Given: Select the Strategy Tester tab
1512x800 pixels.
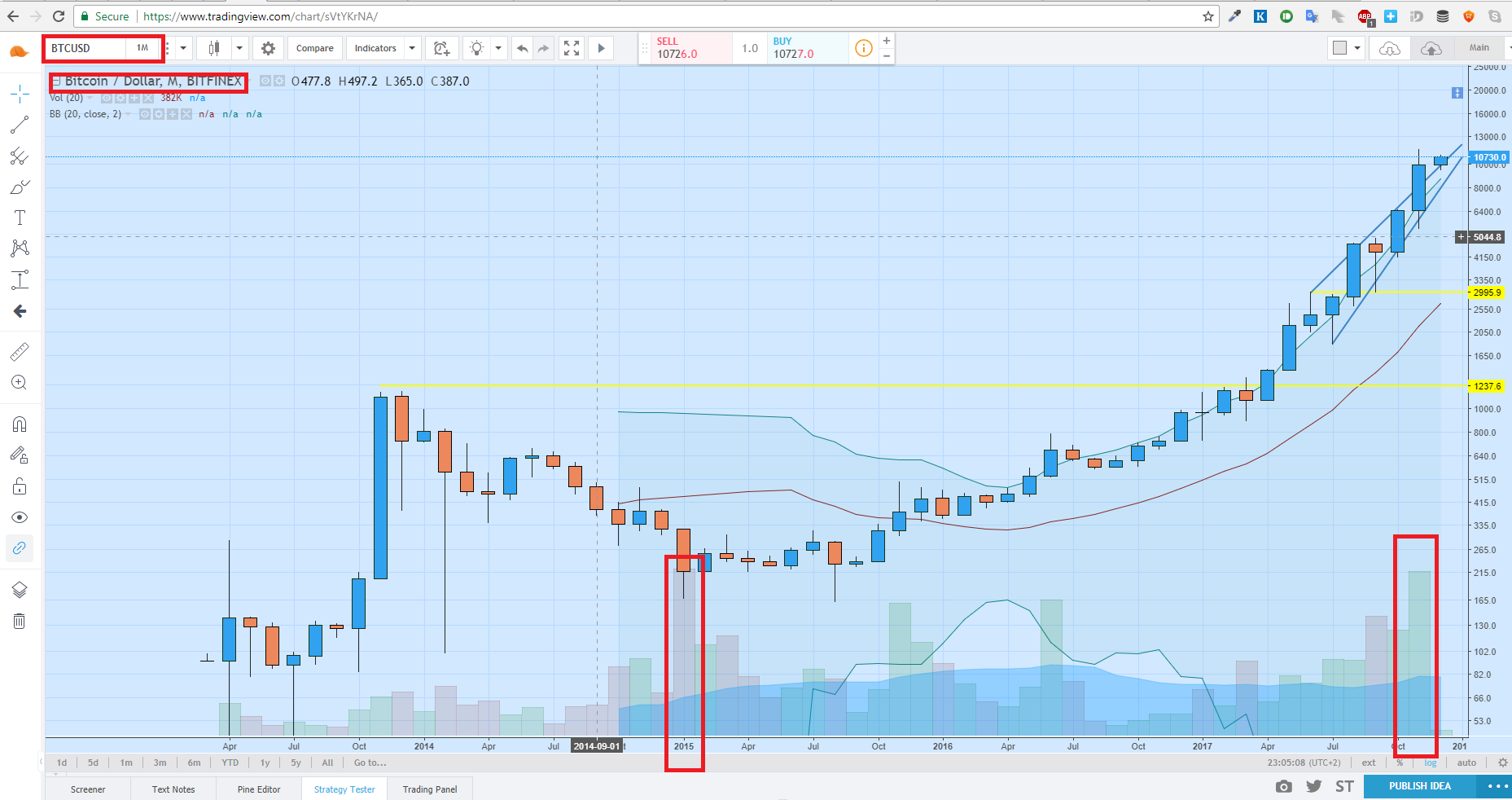Looking at the screenshot, I should click(x=344, y=789).
